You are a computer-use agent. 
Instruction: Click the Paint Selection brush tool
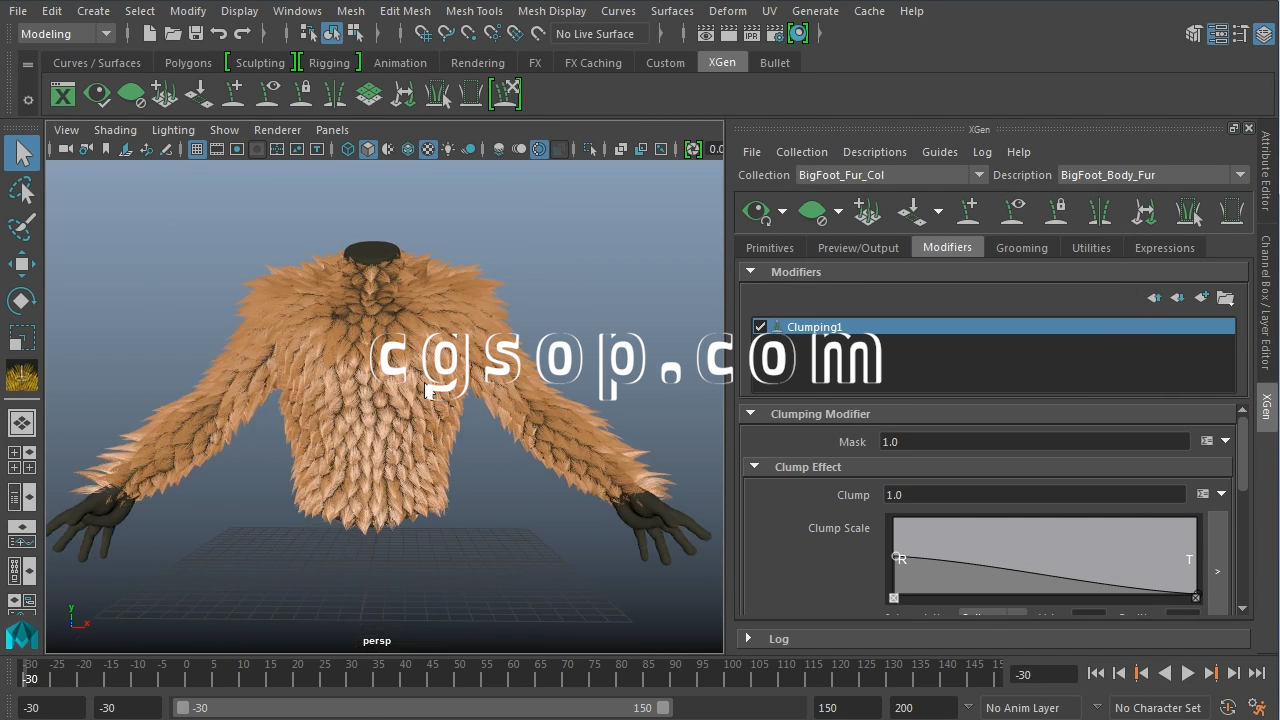pyautogui.click(x=22, y=226)
